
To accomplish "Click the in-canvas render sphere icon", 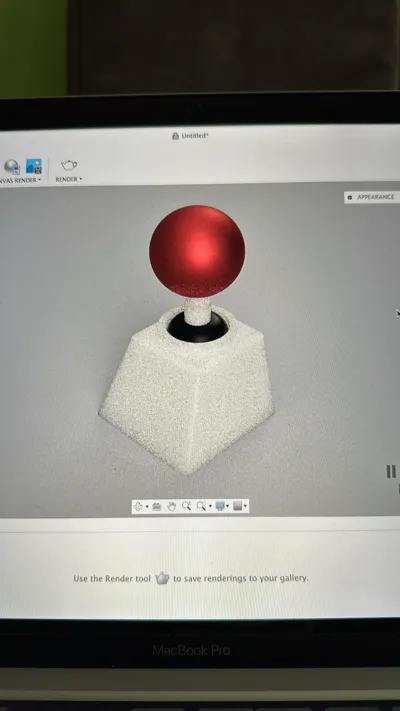I will point(12,167).
